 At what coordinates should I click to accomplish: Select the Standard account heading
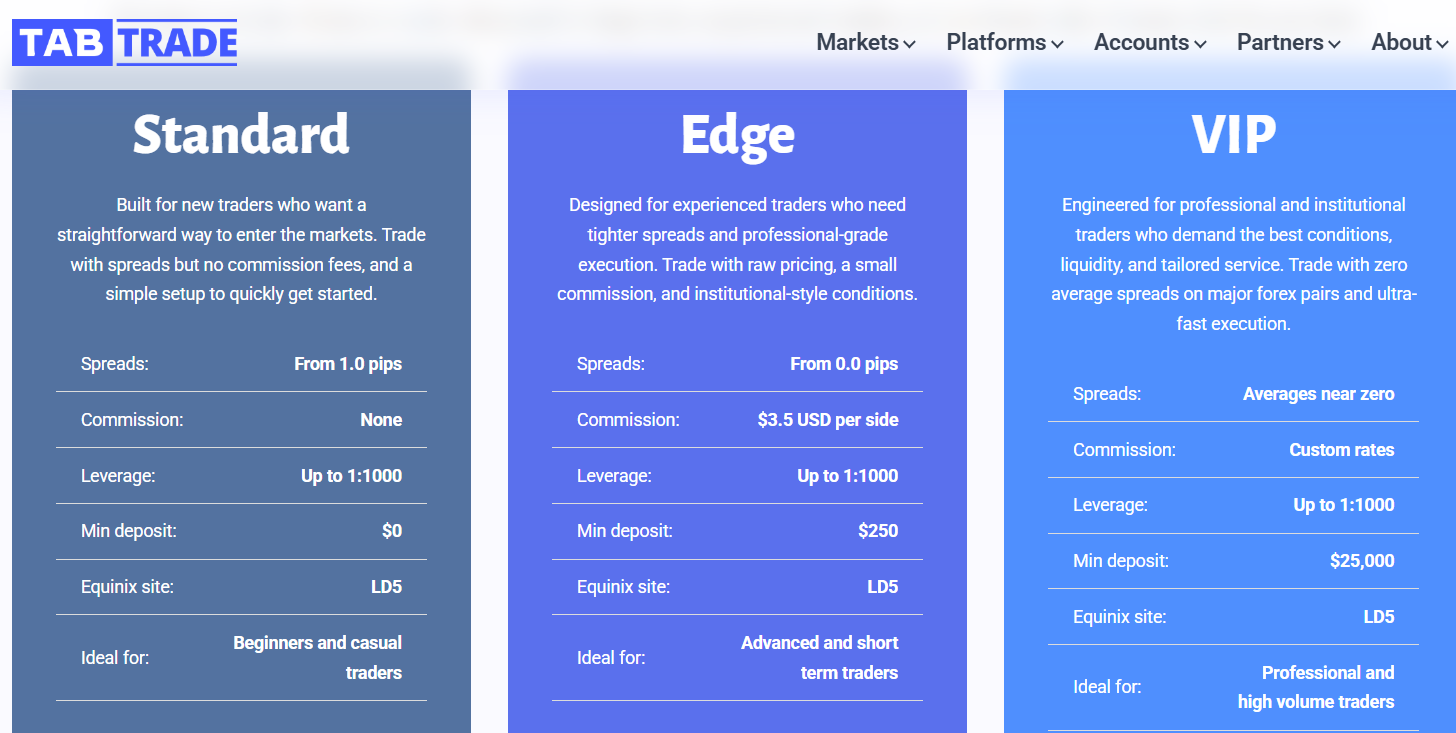[x=241, y=134]
